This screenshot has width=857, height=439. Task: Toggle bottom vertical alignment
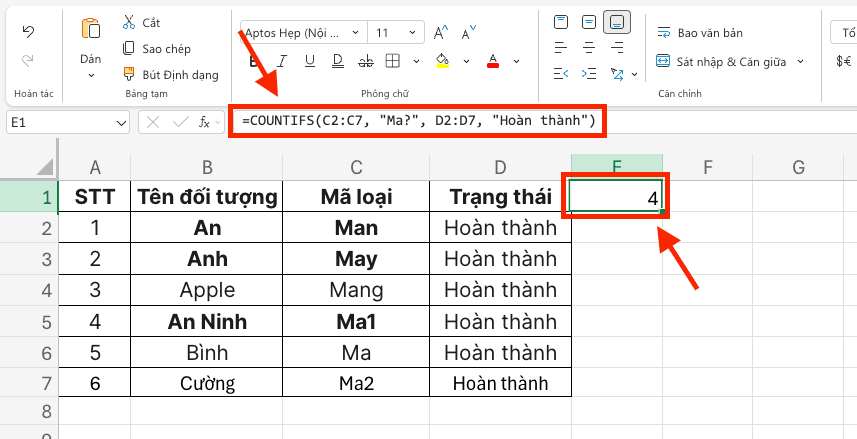[x=617, y=22]
